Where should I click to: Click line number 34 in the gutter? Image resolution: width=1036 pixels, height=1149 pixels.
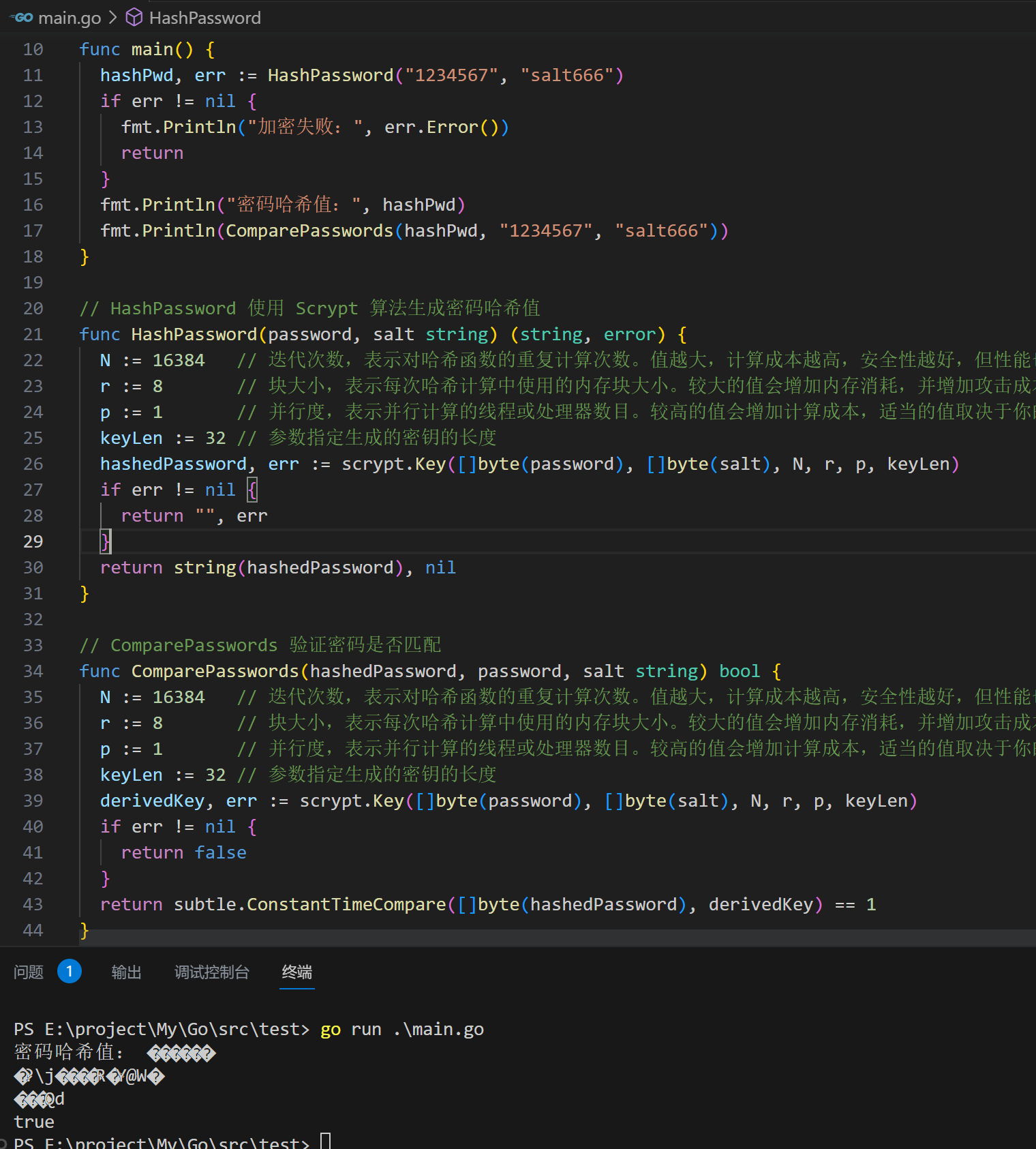point(33,671)
